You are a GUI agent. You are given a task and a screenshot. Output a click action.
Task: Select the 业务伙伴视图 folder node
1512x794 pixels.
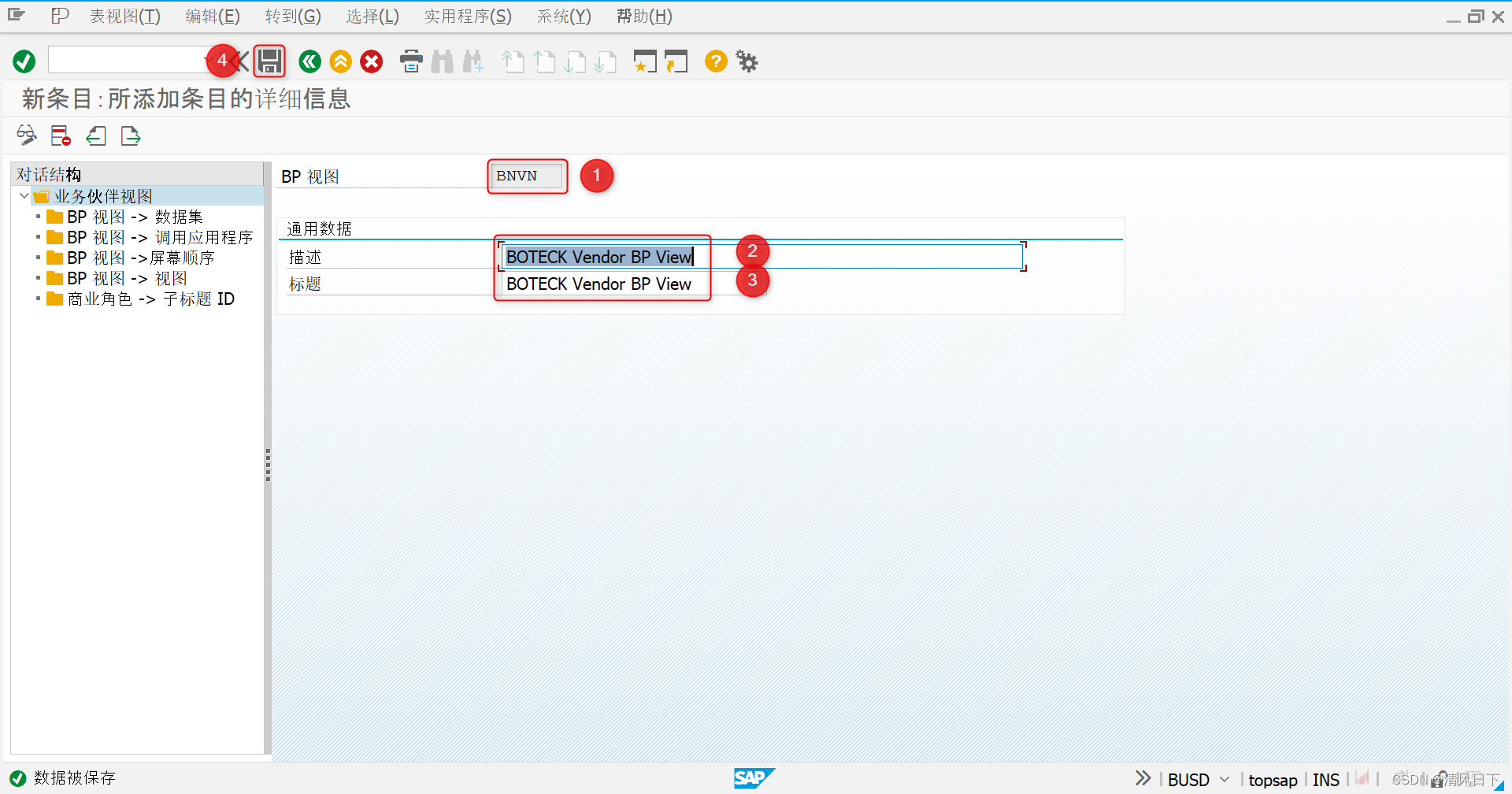(103, 196)
